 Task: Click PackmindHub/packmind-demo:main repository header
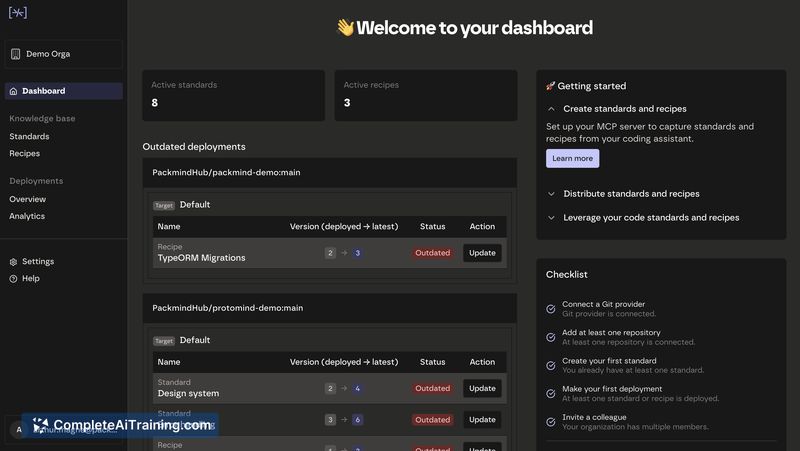tap(330, 172)
